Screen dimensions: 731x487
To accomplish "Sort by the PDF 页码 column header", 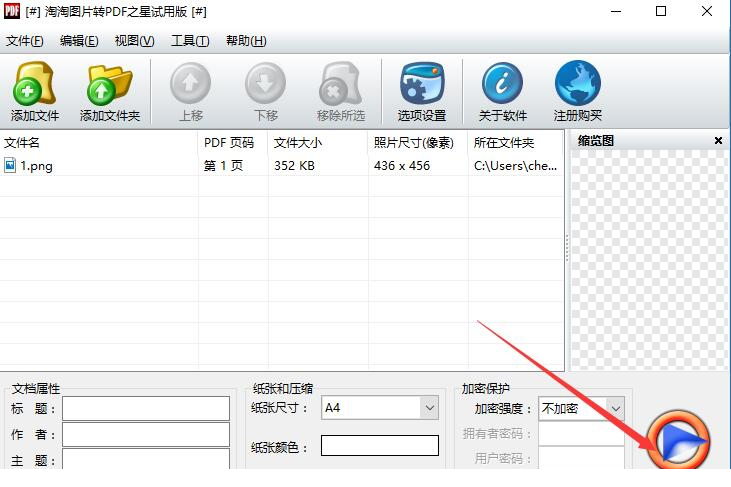I will pyautogui.click(x=233, y=143).
